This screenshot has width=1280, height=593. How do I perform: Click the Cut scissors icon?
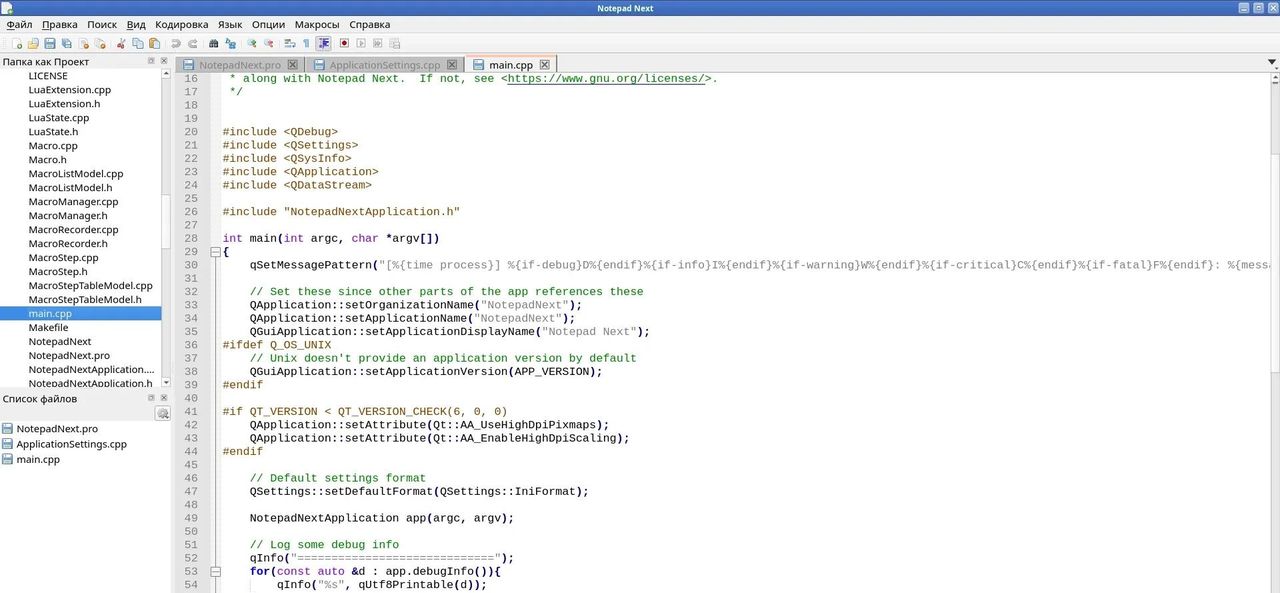pos(122,44)
